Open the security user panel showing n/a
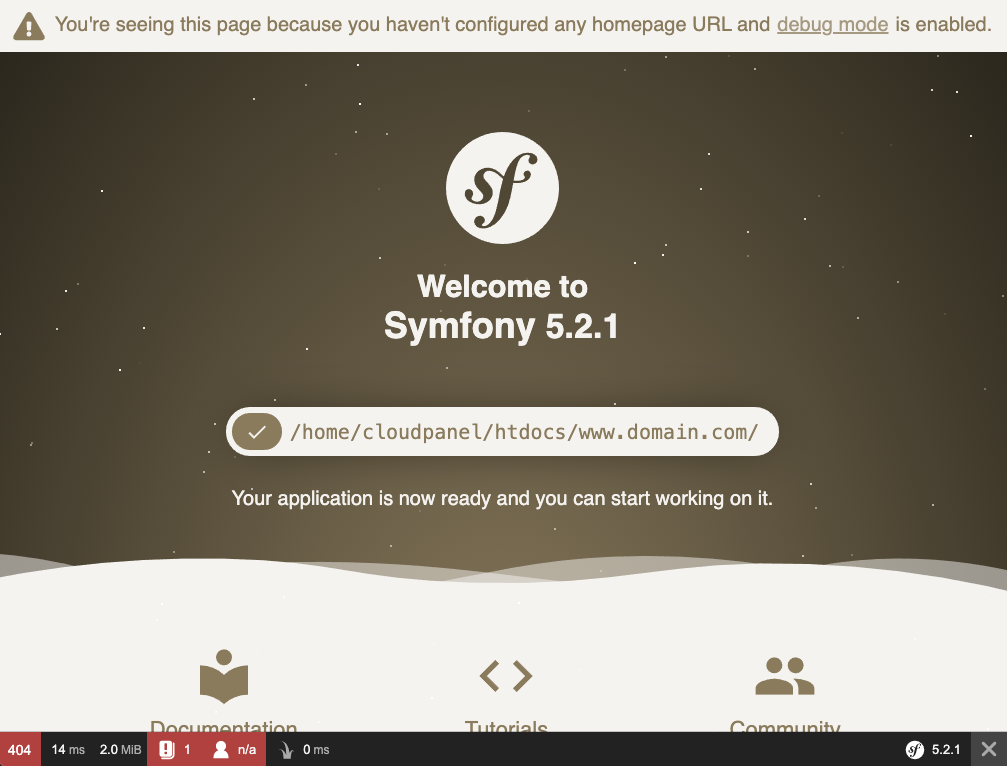Viewport: 1007px width, 766px height. (234, 749)
